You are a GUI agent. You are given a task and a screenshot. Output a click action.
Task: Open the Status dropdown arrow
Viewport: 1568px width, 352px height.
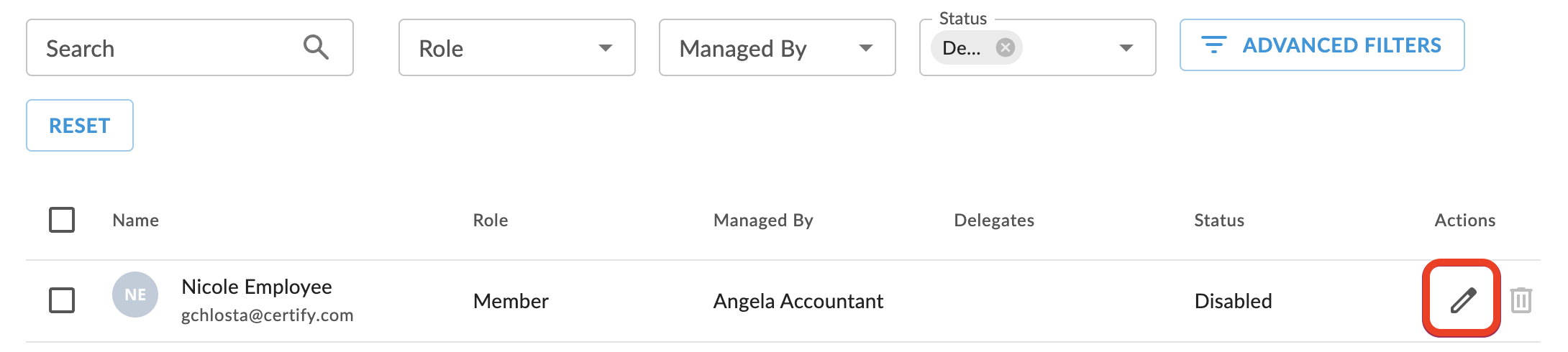(1126, 48)
